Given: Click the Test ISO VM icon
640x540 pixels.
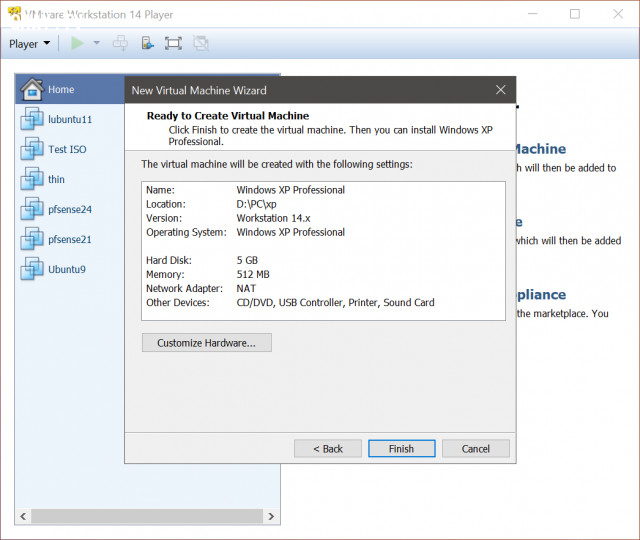Looking at the screenshot, I should pos(32,148).
